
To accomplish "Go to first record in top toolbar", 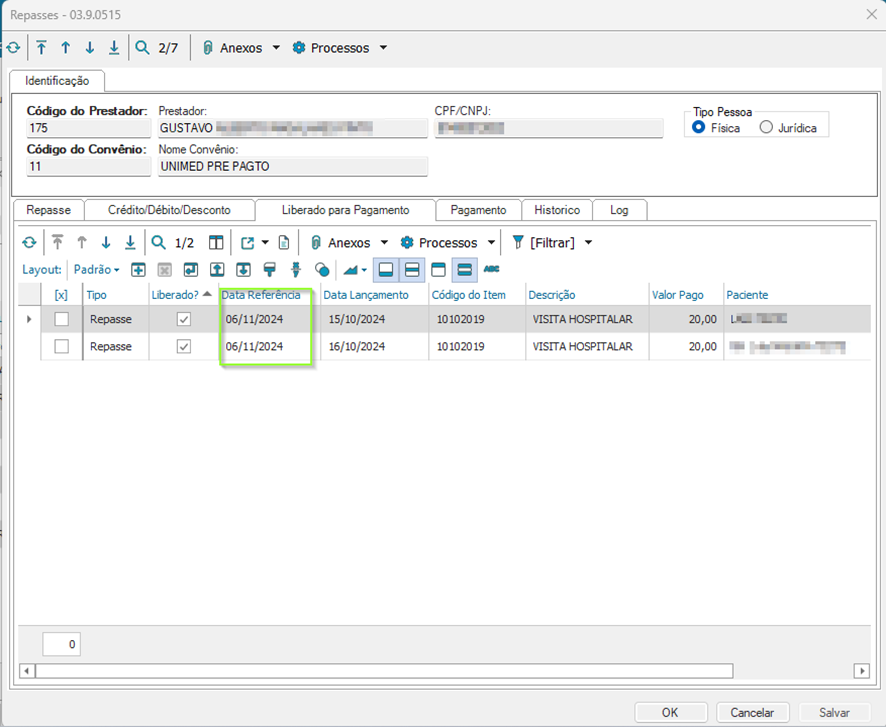I will (41, 48).
